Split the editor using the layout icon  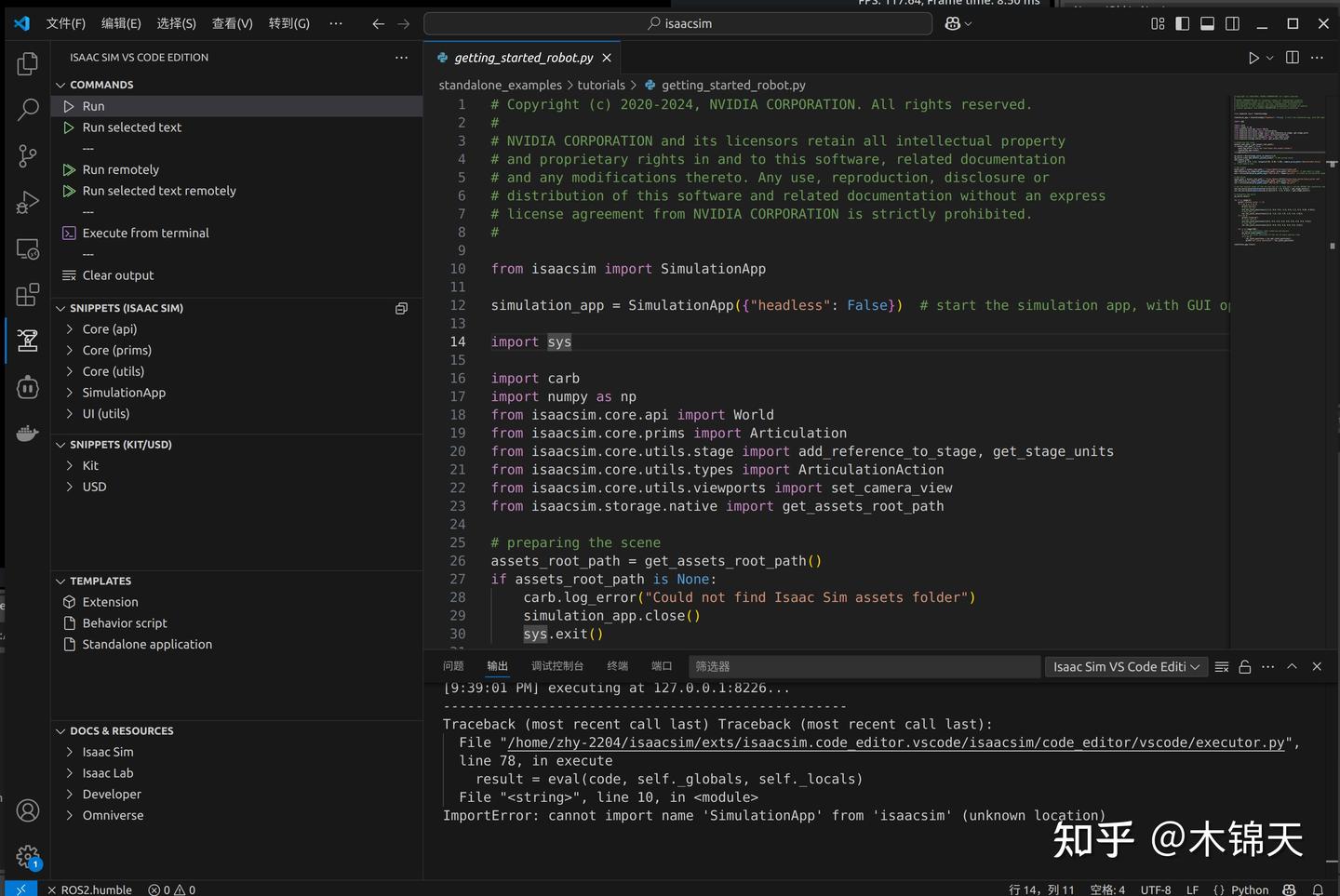(x=1292, y=57)
